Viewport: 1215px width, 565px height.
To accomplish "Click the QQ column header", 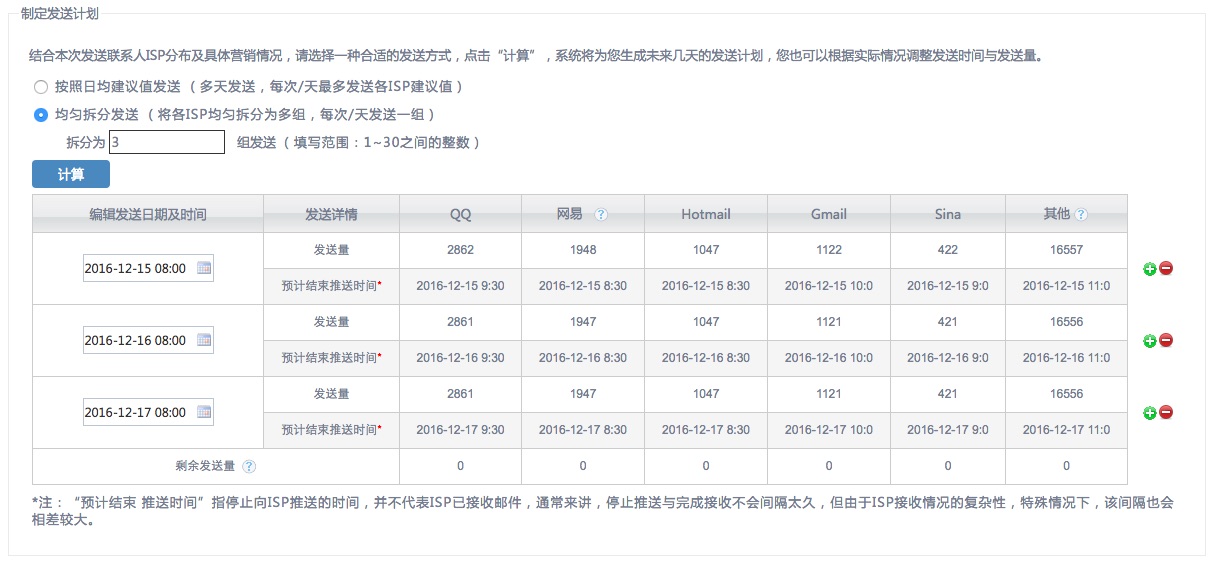I will [460, 214].
